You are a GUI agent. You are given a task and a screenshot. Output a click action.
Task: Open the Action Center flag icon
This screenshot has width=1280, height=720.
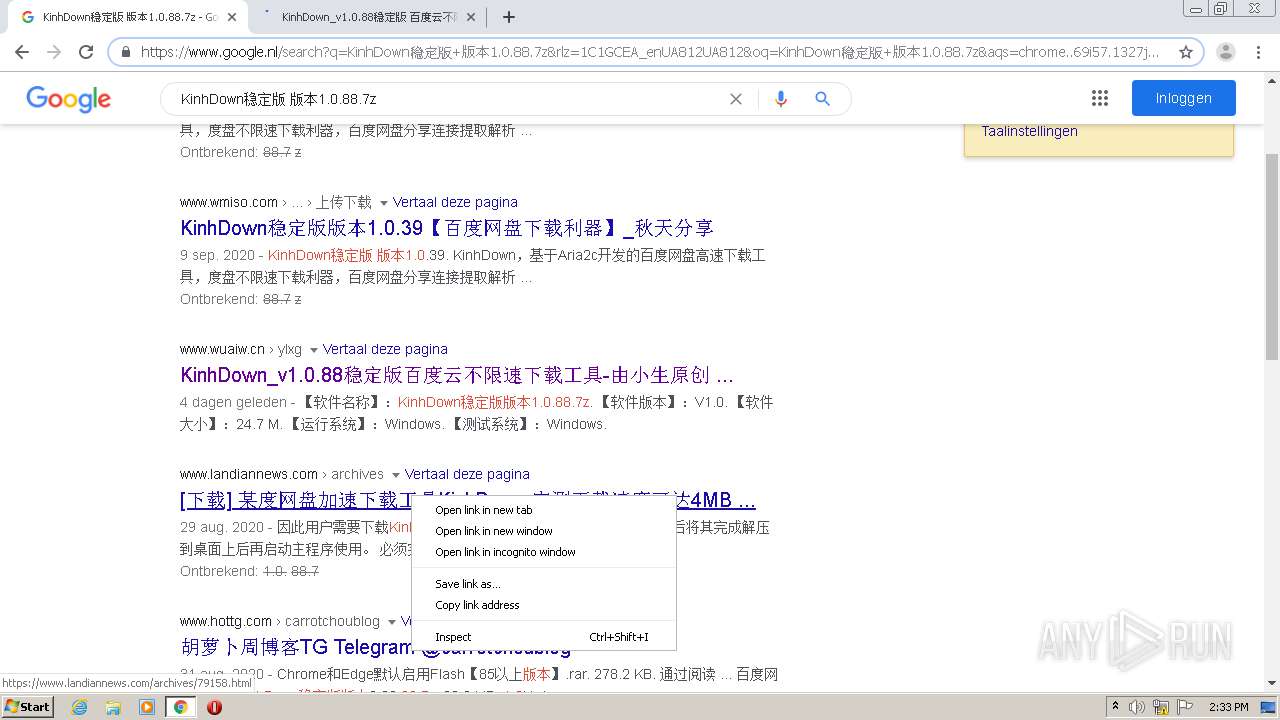1186,707
